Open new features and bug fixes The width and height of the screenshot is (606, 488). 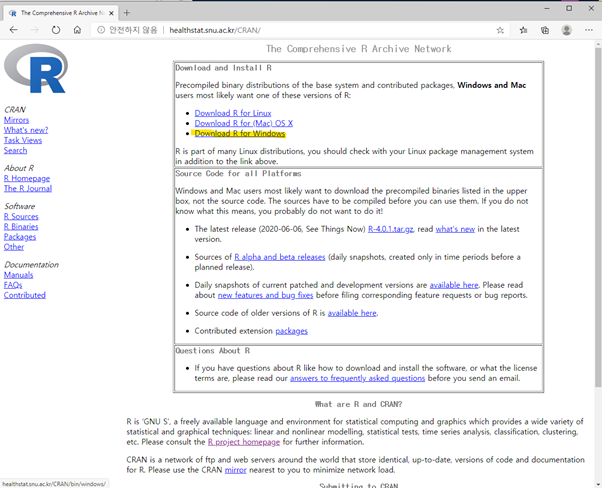(x=265, y=295)
